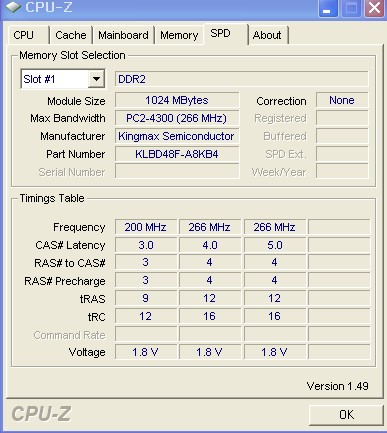
Task: Open the Cache tab
Action: (71, 35)
